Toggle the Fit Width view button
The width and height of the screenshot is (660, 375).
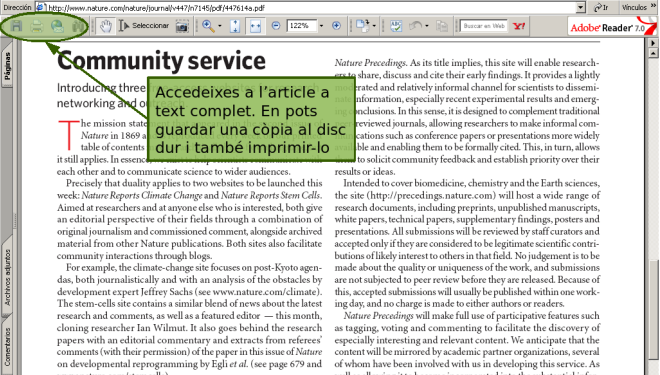[255, 26]
